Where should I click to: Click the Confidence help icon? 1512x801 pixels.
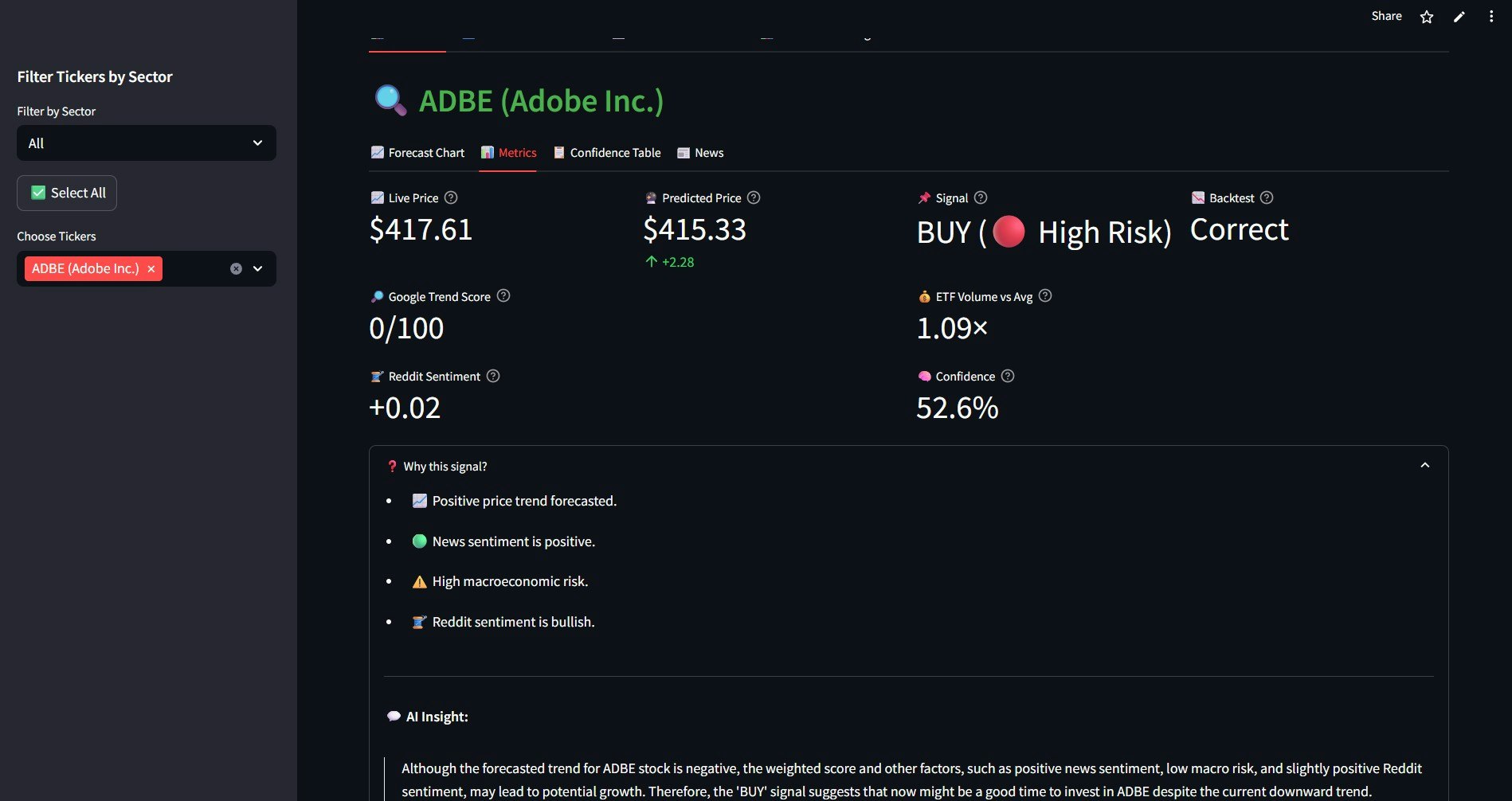pos(1008,376)
